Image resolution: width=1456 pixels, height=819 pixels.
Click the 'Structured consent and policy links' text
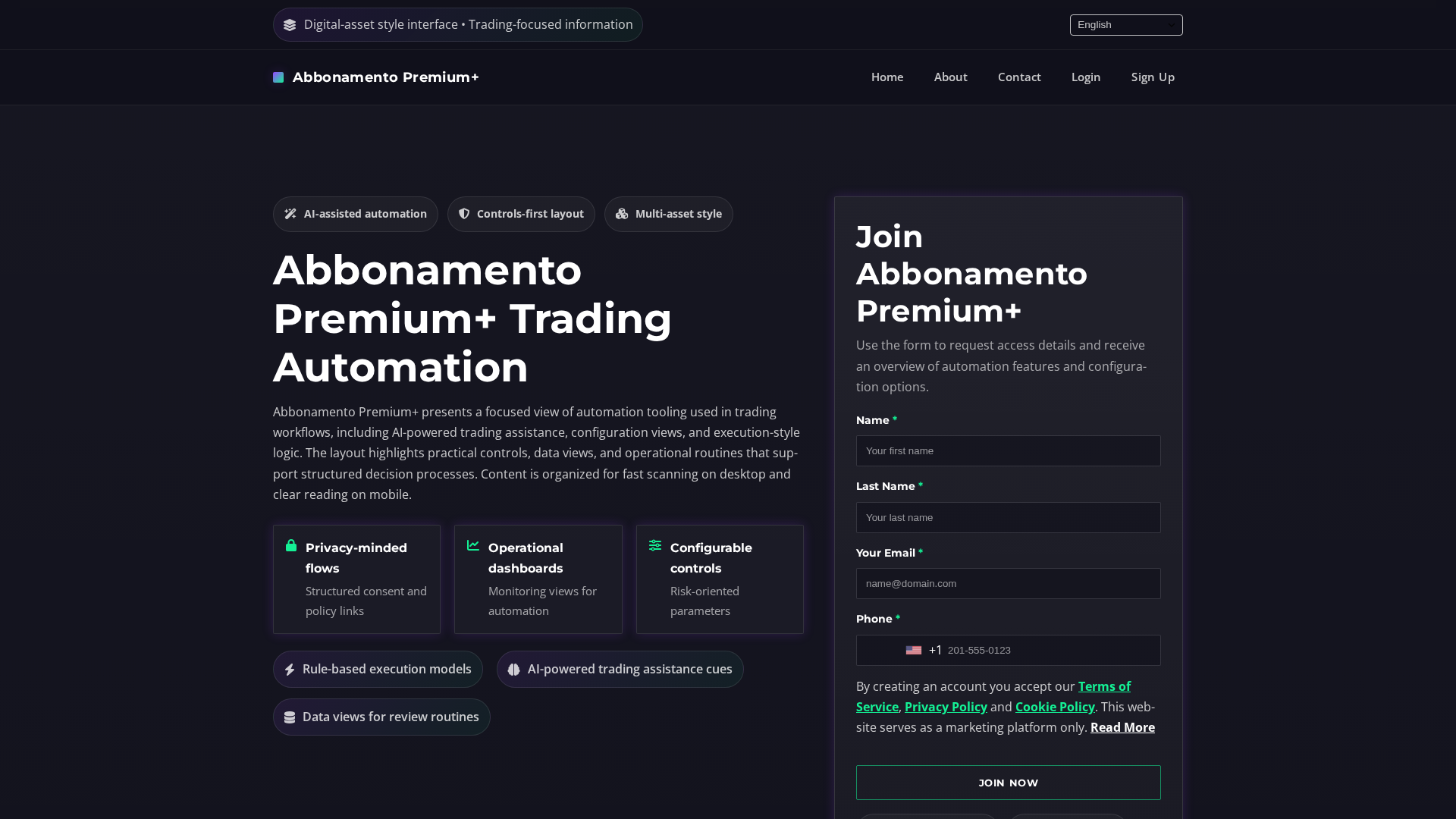coord(366,601)
